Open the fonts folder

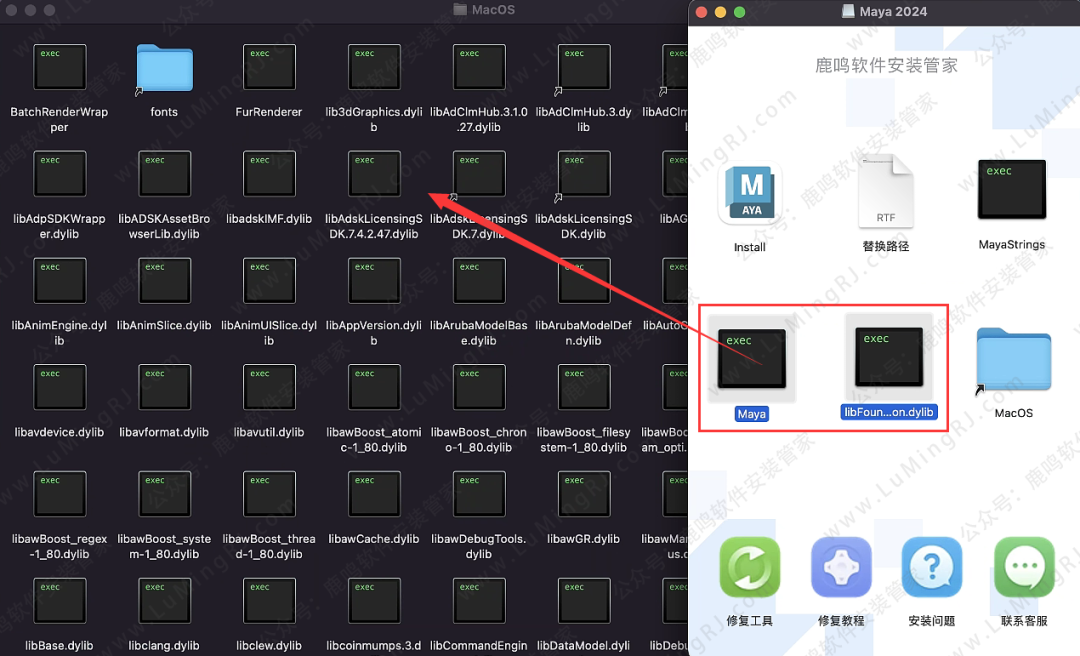click(x=164, y=69)
